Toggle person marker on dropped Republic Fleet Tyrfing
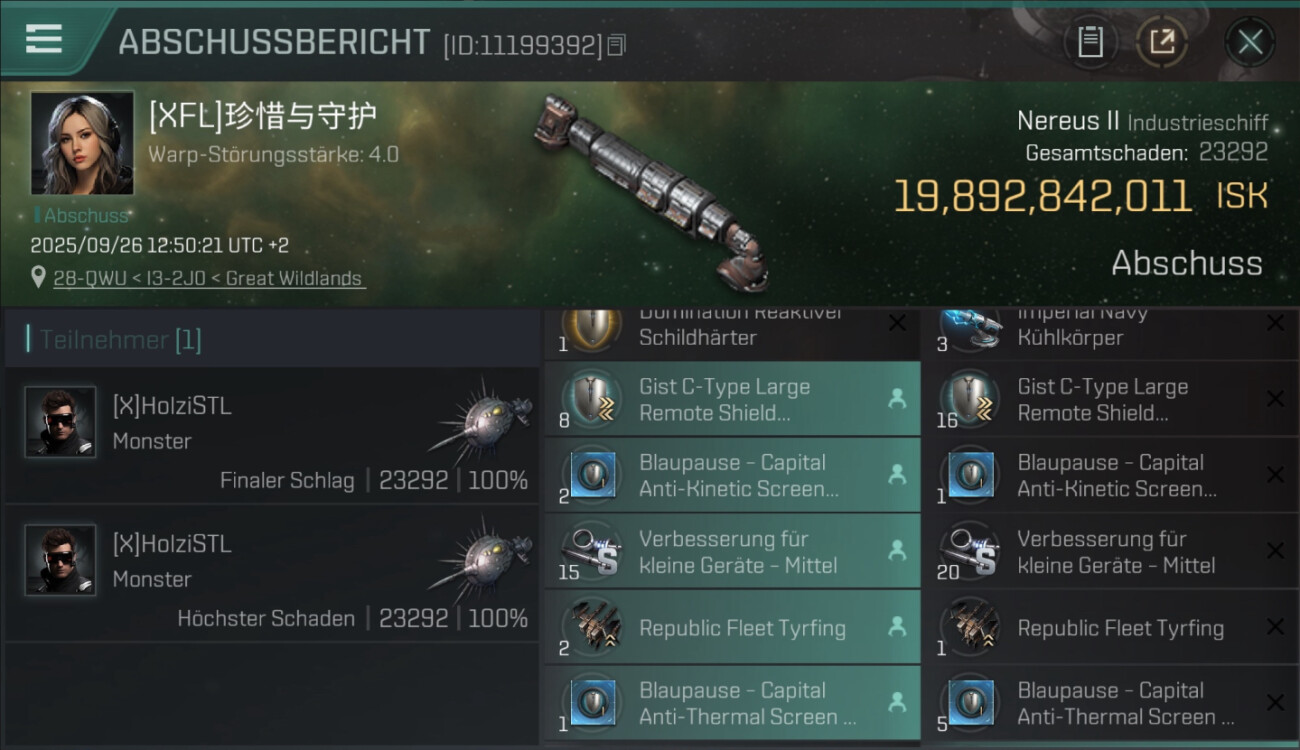This screenshot has width=1300, height=750. 897,627
